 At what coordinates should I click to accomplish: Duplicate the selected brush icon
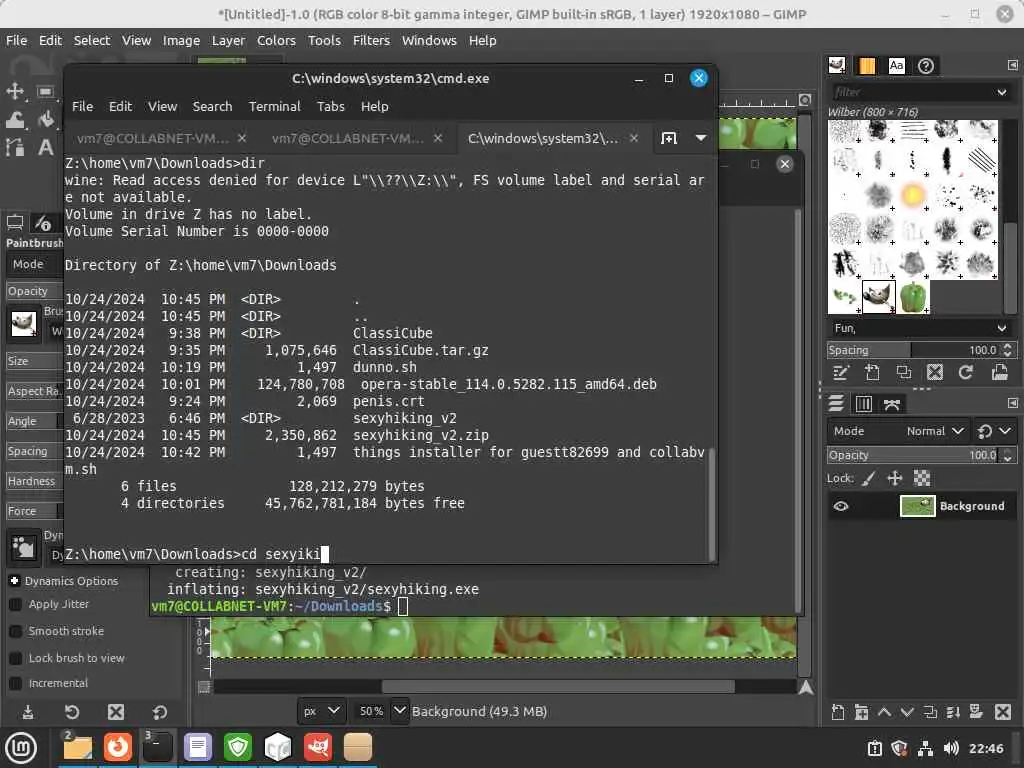click(x=904, y=372)
